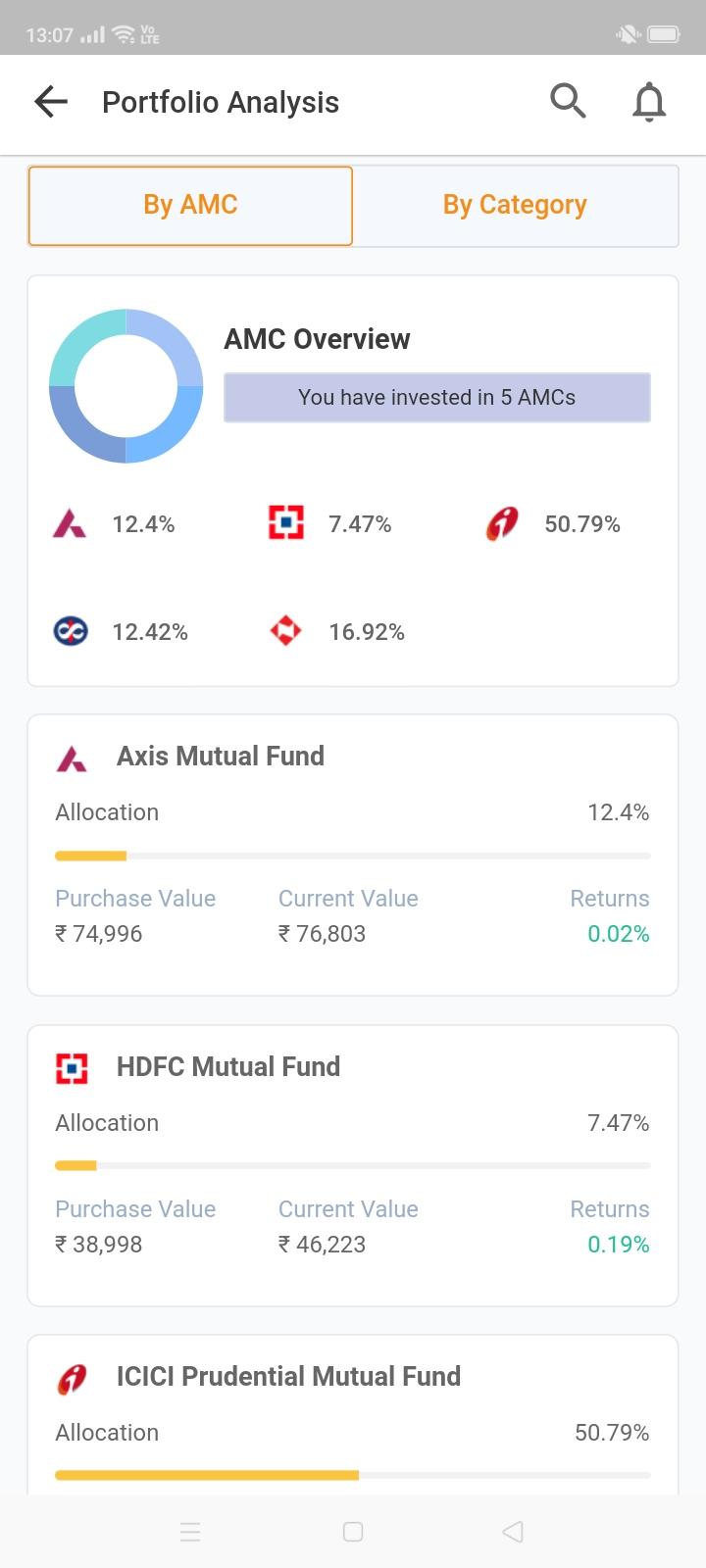Open the Axis Mutual Fund card title
Viewport: 706px width, 1568px height.
[221, 757]
